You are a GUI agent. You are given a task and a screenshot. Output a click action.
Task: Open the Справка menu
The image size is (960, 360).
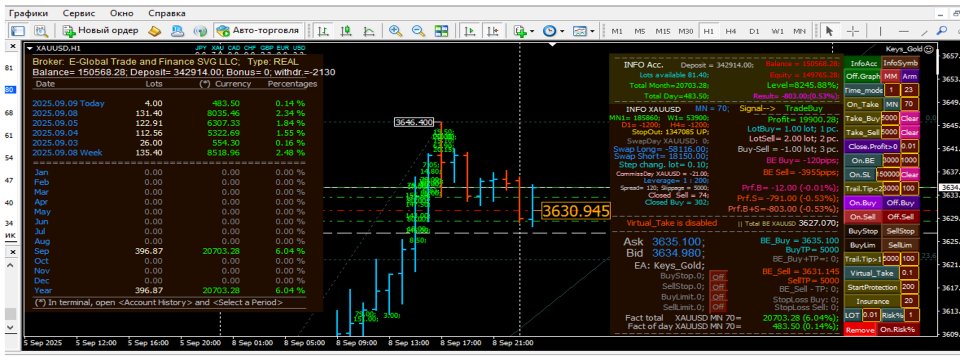point(167,13)
